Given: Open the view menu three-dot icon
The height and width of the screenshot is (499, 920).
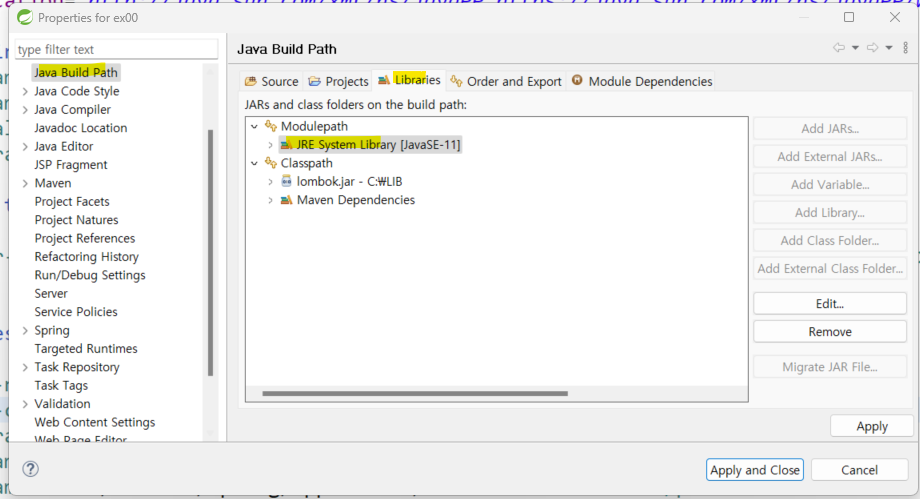Looking at the screenshot, I should (x=905, y=48).
